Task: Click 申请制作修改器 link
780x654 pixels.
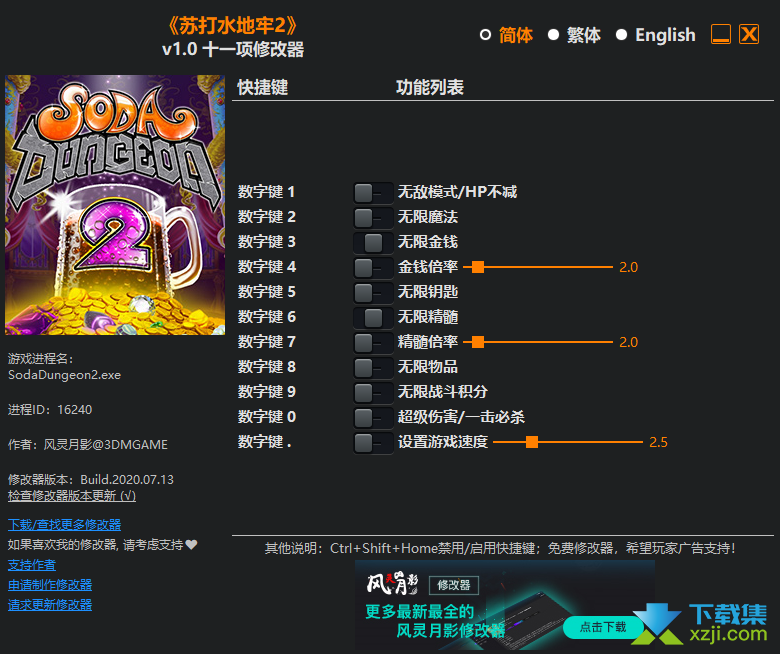Action: pyautogui.click(x=50, y=584)
